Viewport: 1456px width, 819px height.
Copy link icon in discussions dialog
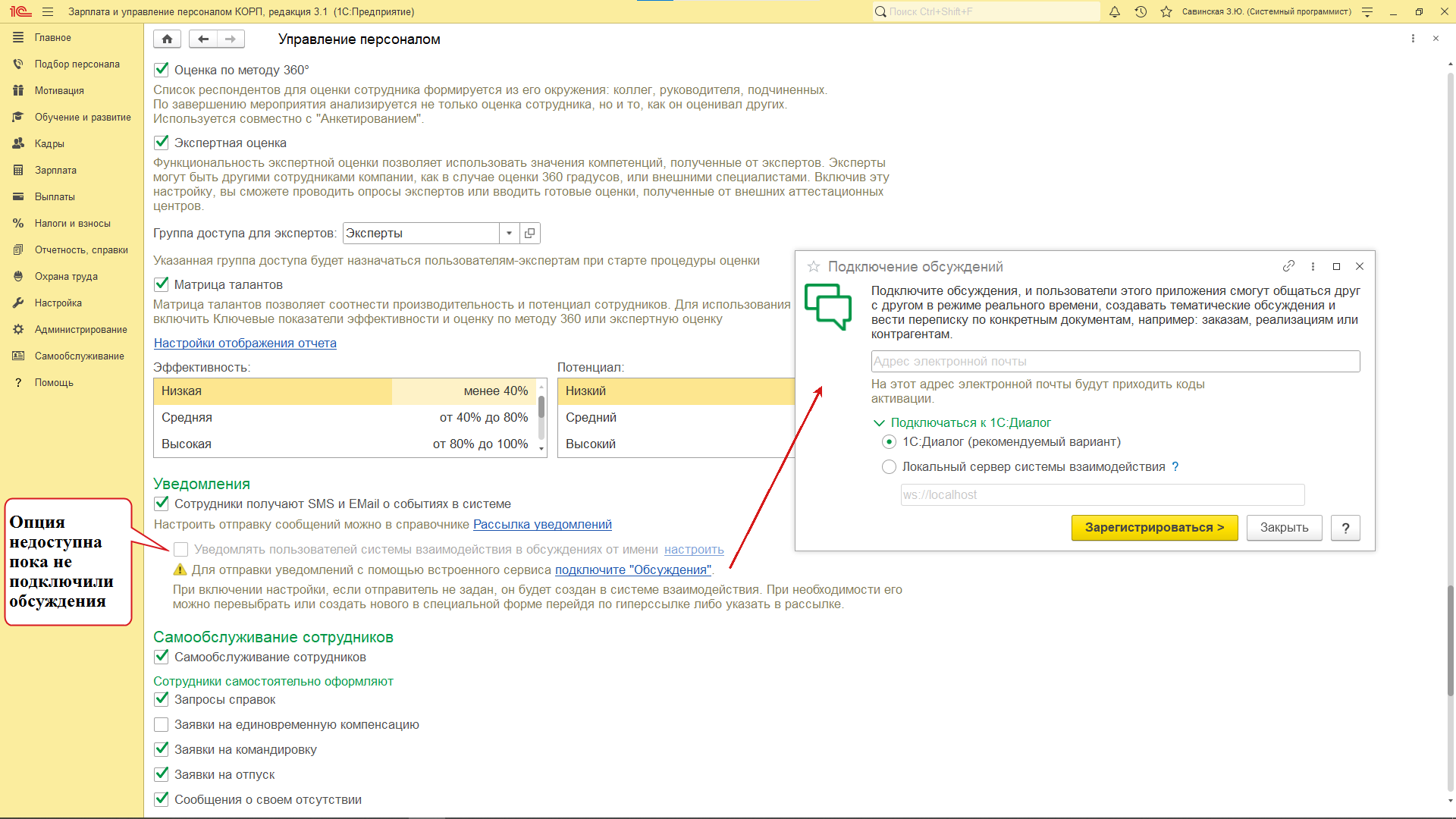click(1288, 266)
